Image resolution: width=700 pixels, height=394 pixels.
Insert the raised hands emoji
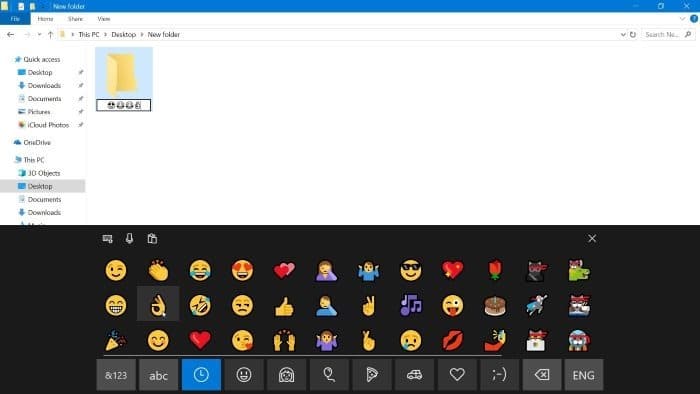pos(284,340)
